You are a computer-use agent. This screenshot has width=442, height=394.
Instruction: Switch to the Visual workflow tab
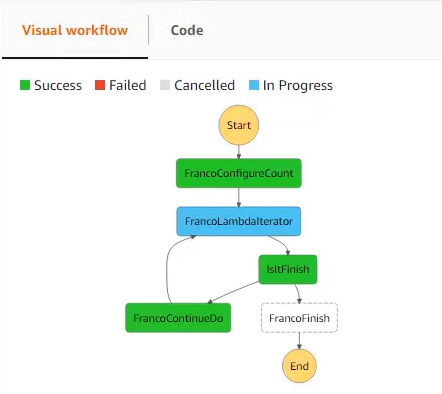(x=75, y=30)
